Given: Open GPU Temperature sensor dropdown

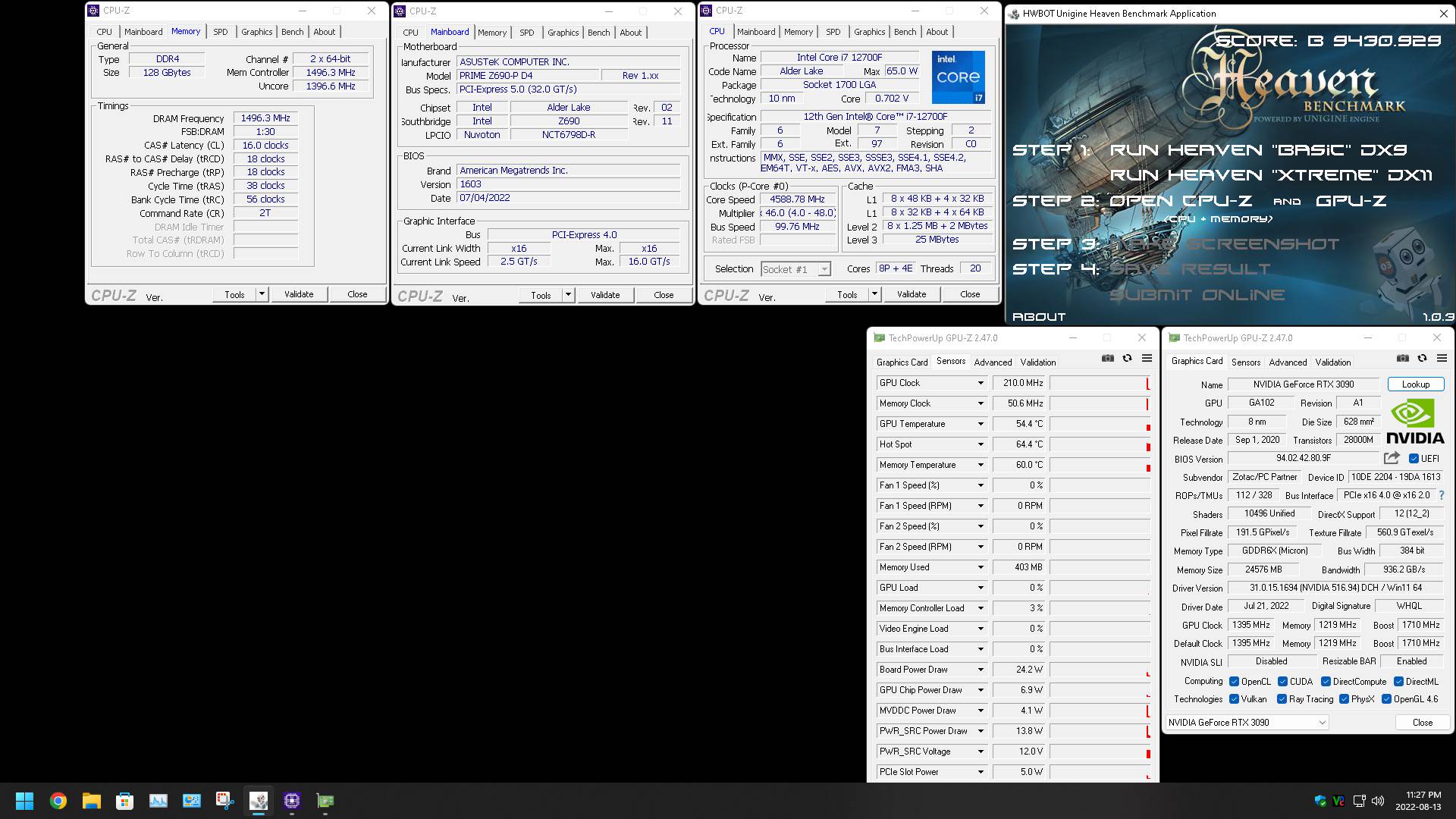Looking at the screenshot, I should coord(980,424).
